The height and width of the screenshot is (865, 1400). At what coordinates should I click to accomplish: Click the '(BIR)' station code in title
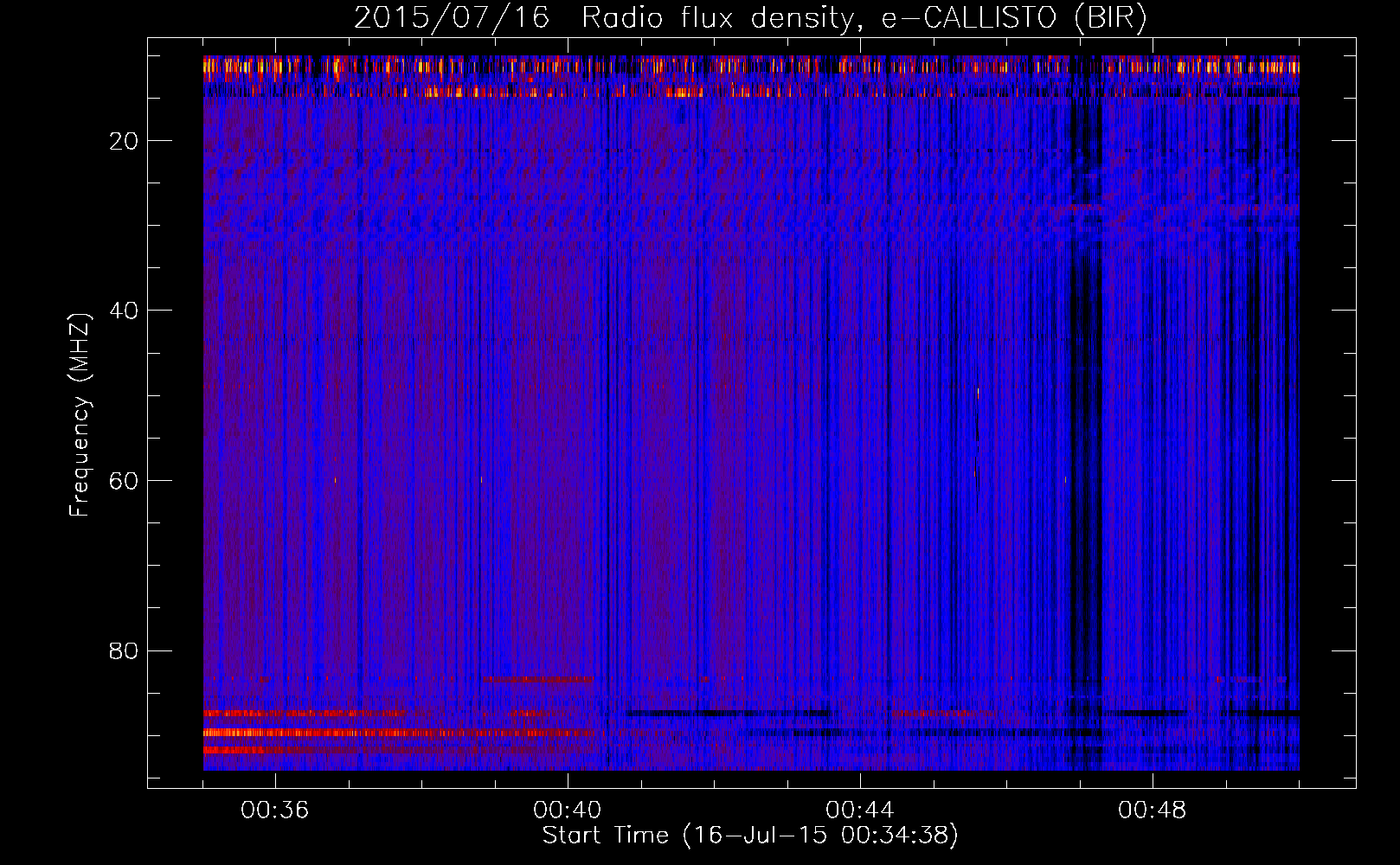click(1110, 18)
